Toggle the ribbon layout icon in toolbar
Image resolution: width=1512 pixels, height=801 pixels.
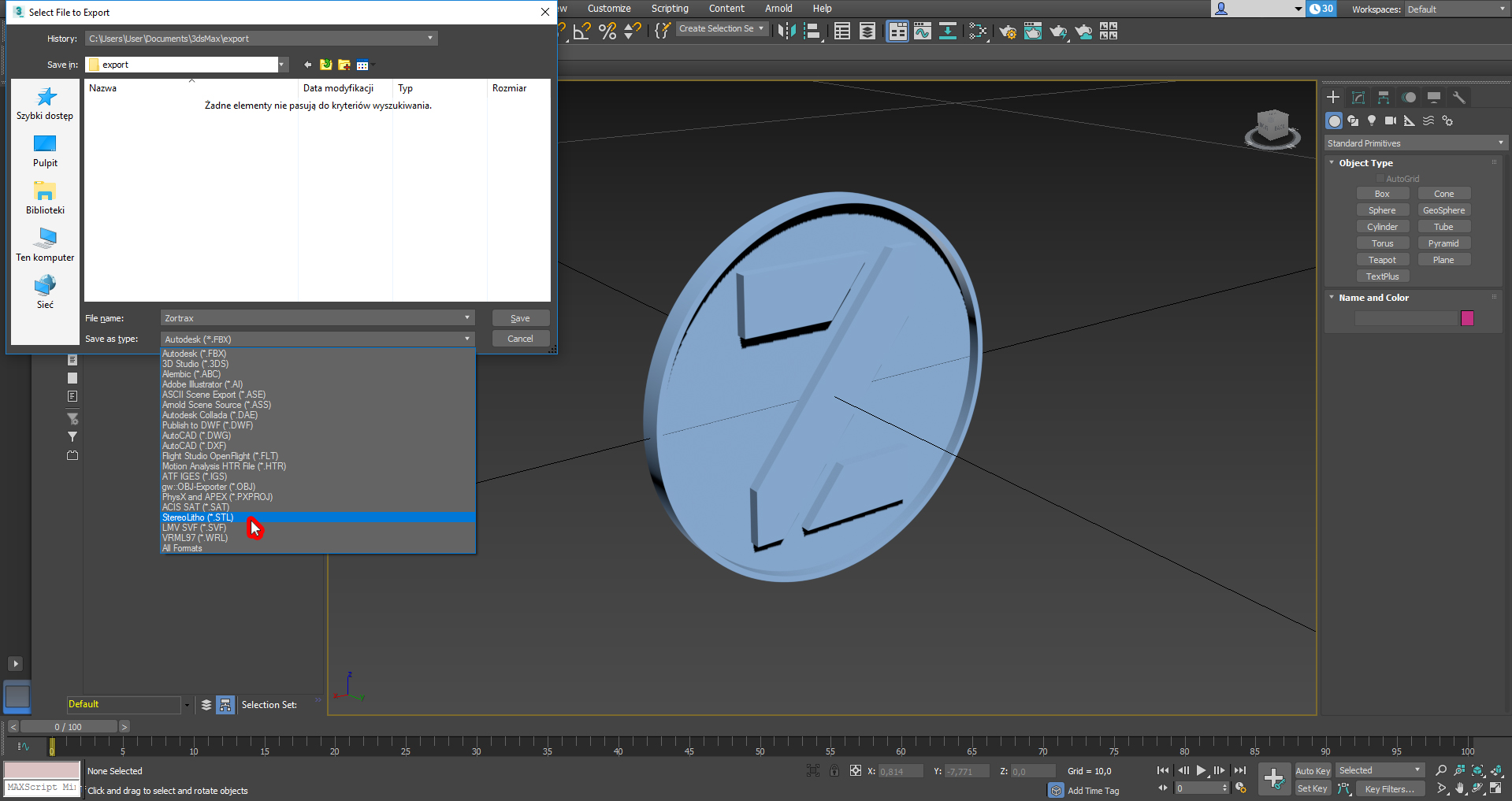pyautogui.click(x=897, y=32)
